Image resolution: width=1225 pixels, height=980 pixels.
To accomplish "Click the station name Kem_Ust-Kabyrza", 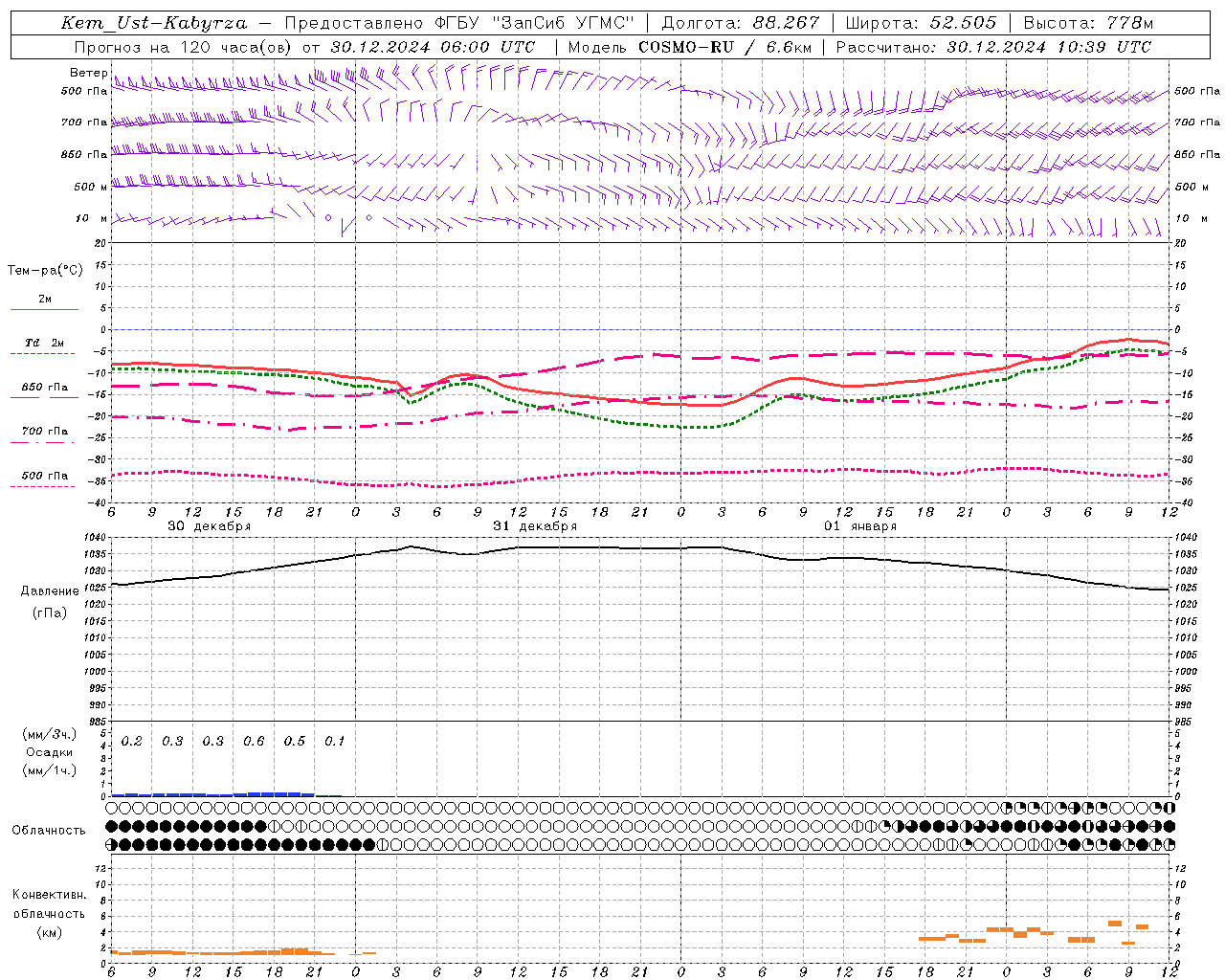I will 153,23.
